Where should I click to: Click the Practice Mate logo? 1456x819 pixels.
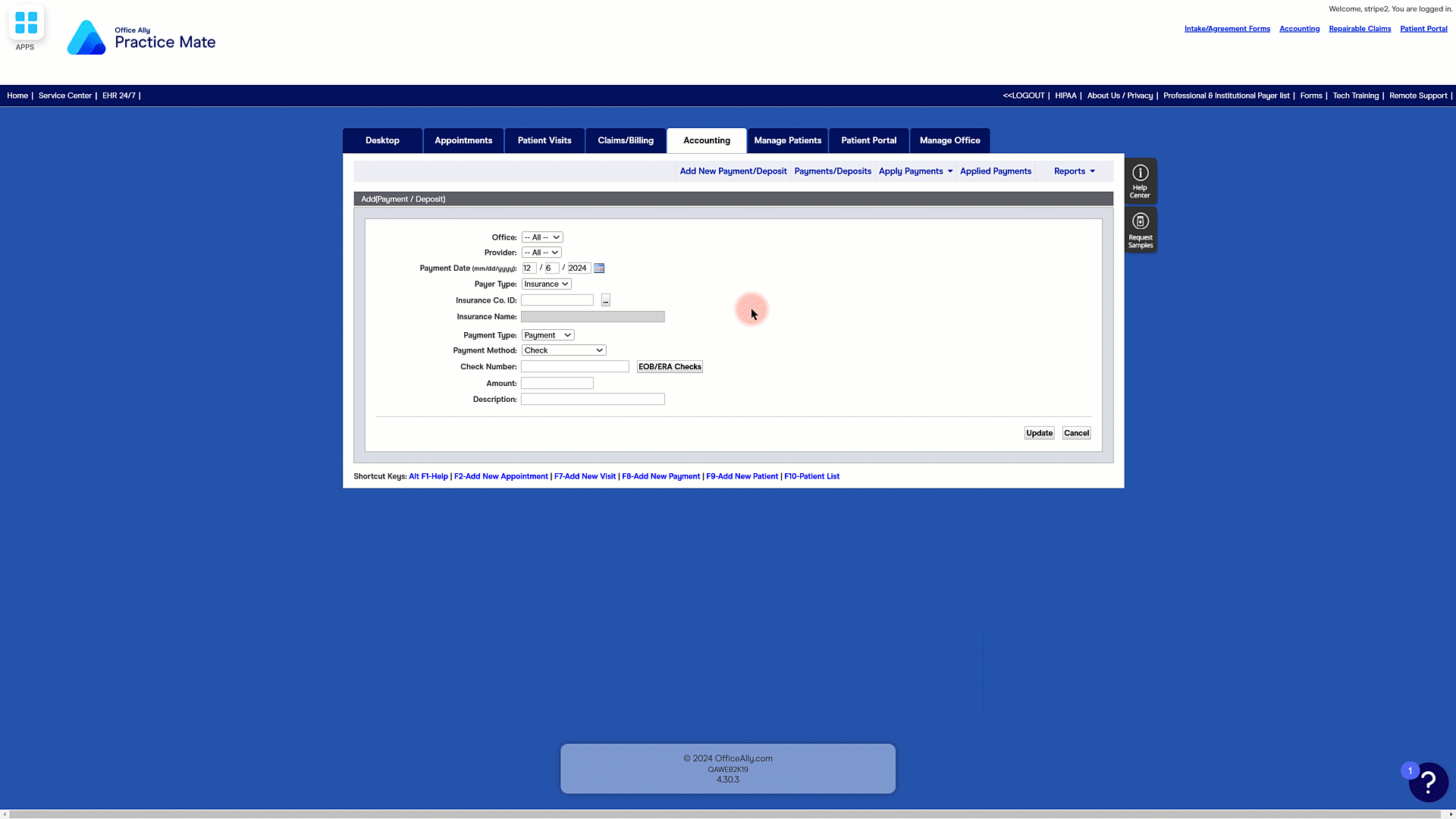(x=142, y=38)
